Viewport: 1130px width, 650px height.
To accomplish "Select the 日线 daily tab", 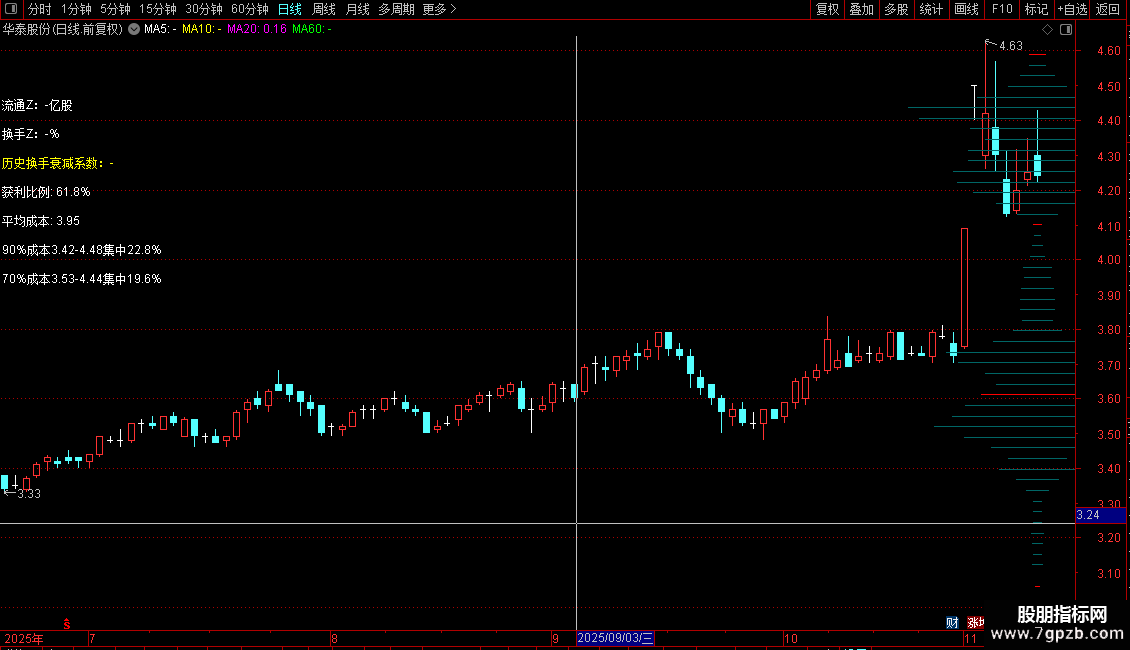I will click(290, 9).
